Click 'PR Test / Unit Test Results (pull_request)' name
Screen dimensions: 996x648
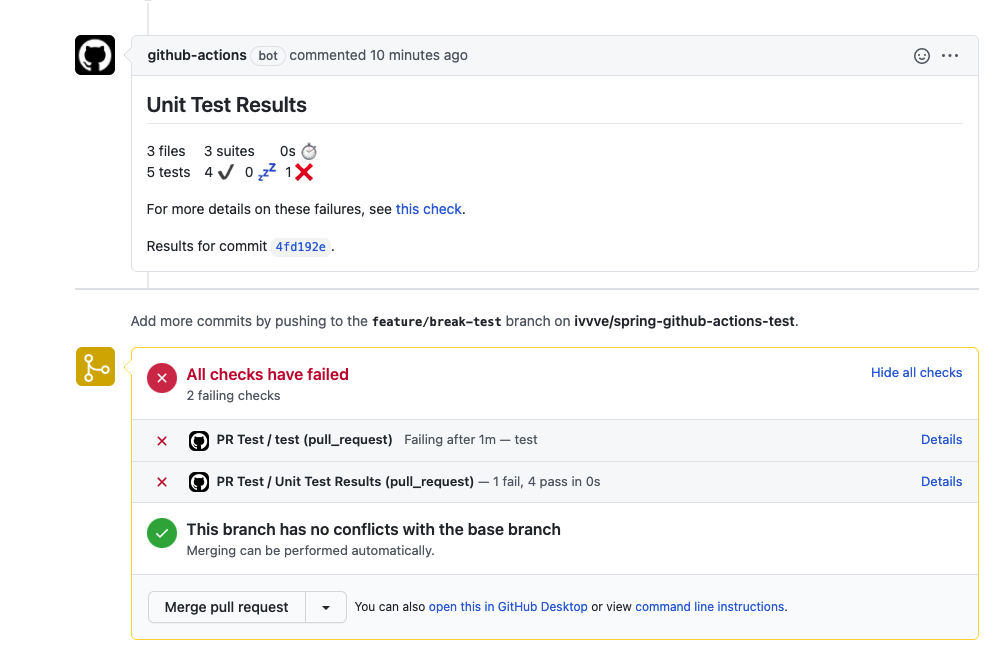tap(345, 482)
